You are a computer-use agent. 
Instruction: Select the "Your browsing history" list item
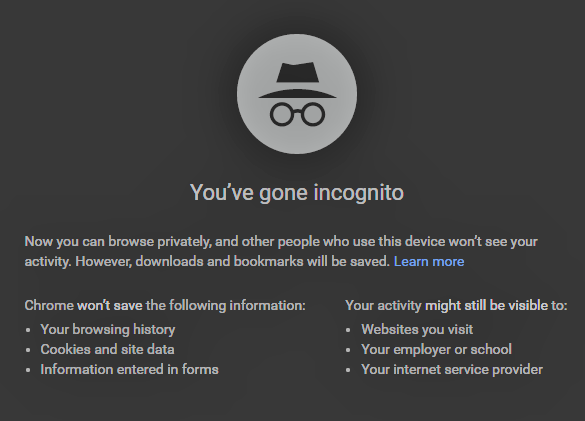point(108,330)
